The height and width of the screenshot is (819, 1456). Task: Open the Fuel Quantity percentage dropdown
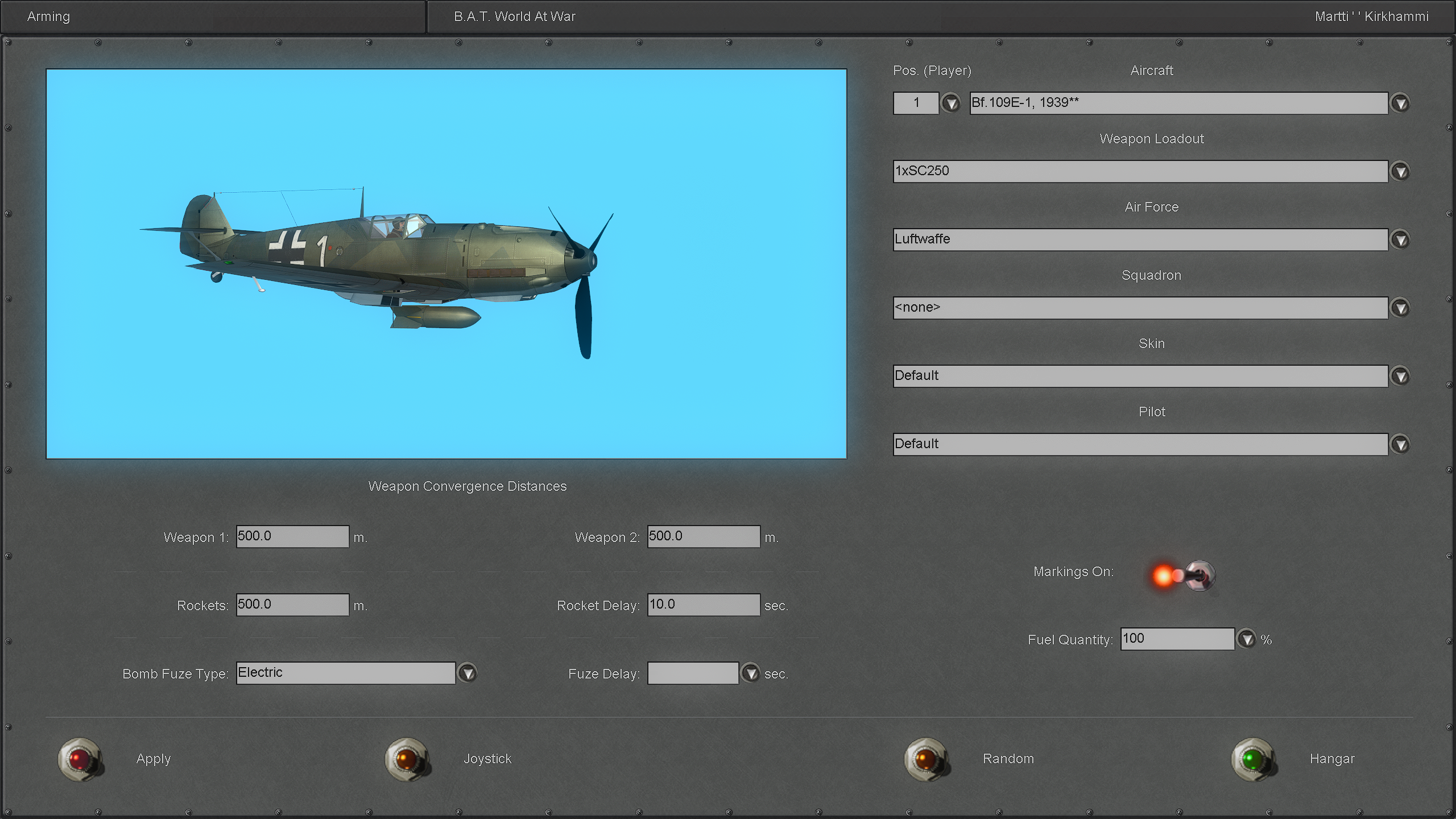[1247, 639]
